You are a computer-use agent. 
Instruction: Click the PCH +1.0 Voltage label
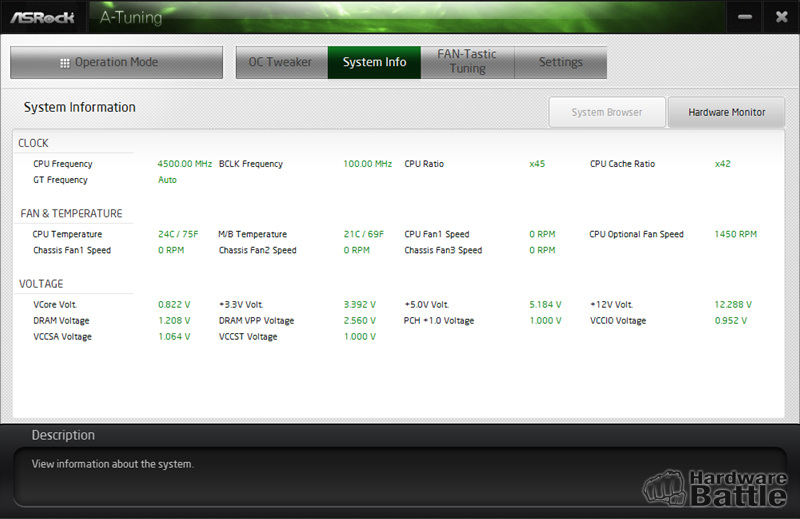tap(439, 320)
